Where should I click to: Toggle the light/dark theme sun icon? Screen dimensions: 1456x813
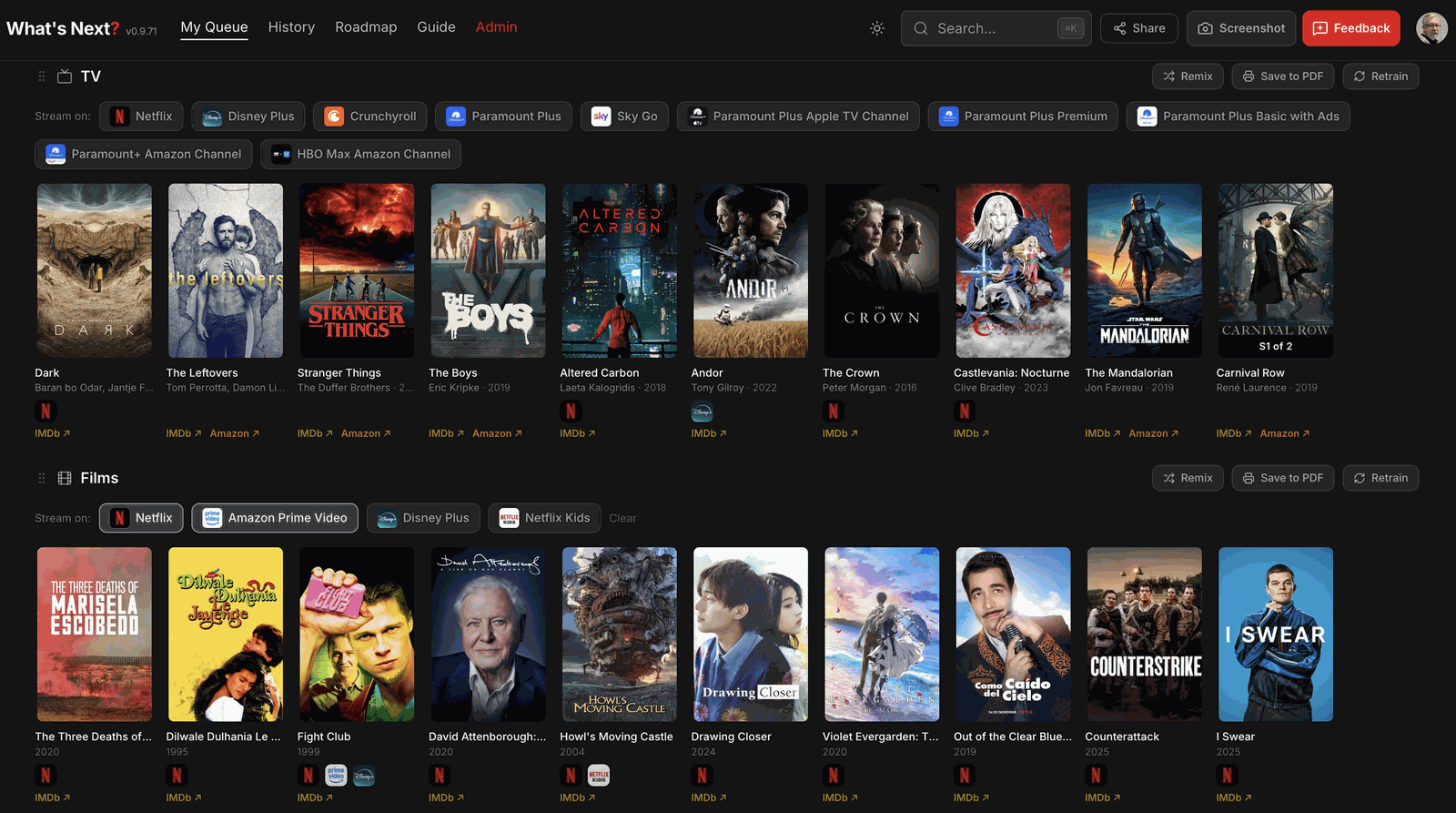tap(877, 28)
